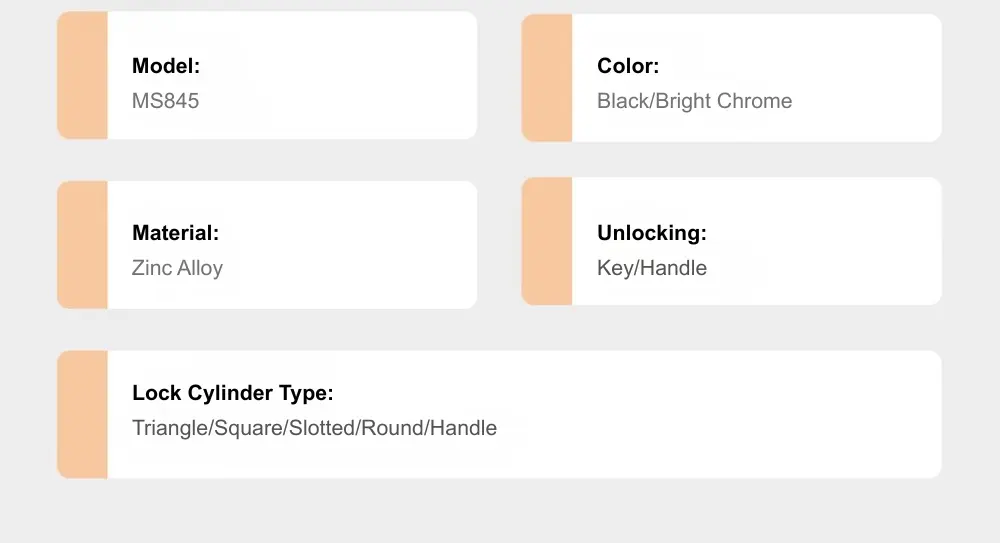Click orange accent bar on Material card
The image size is (1000, 543).
tap(82, 245)
